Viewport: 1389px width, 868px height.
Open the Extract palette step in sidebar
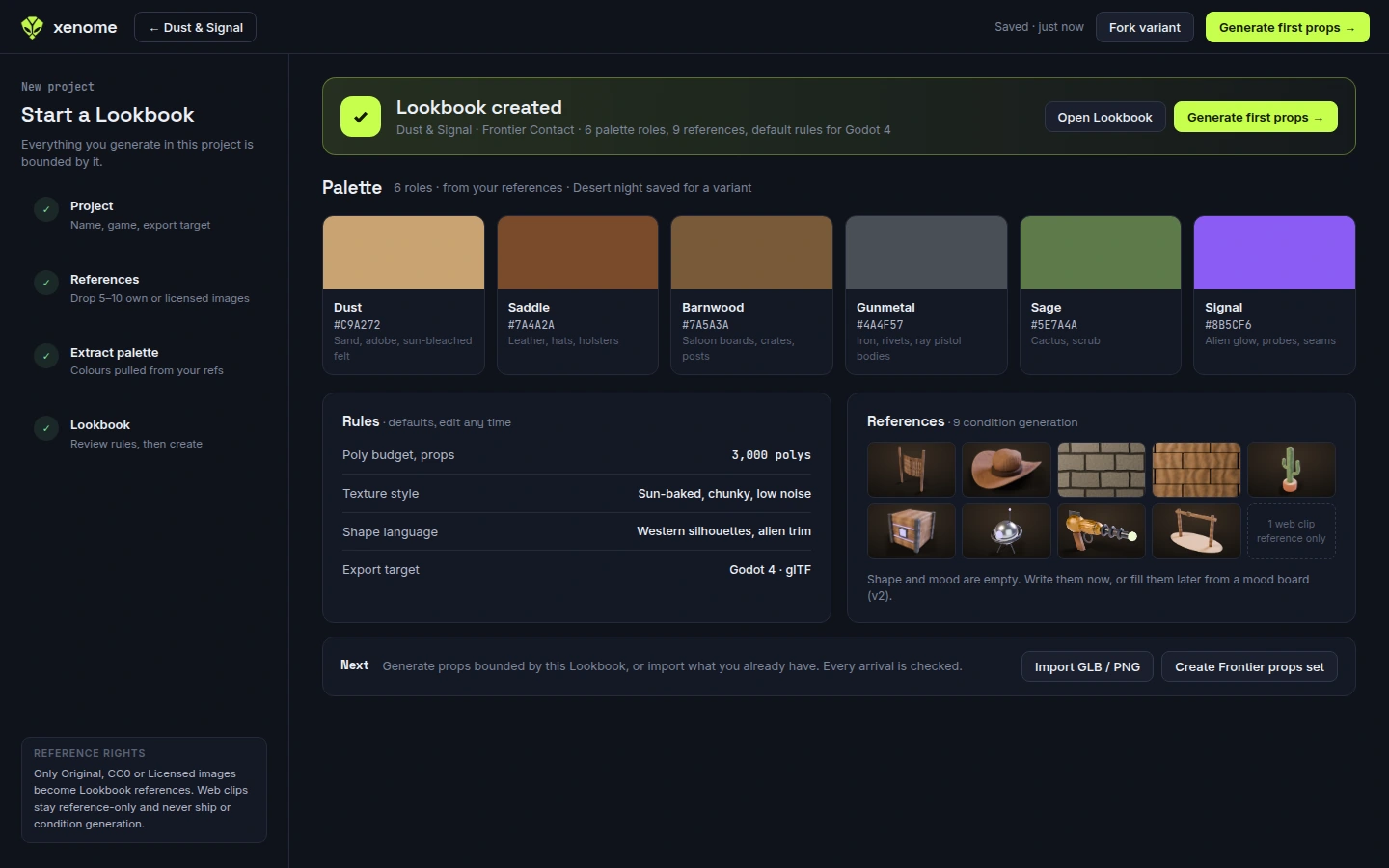coord(144,361)
